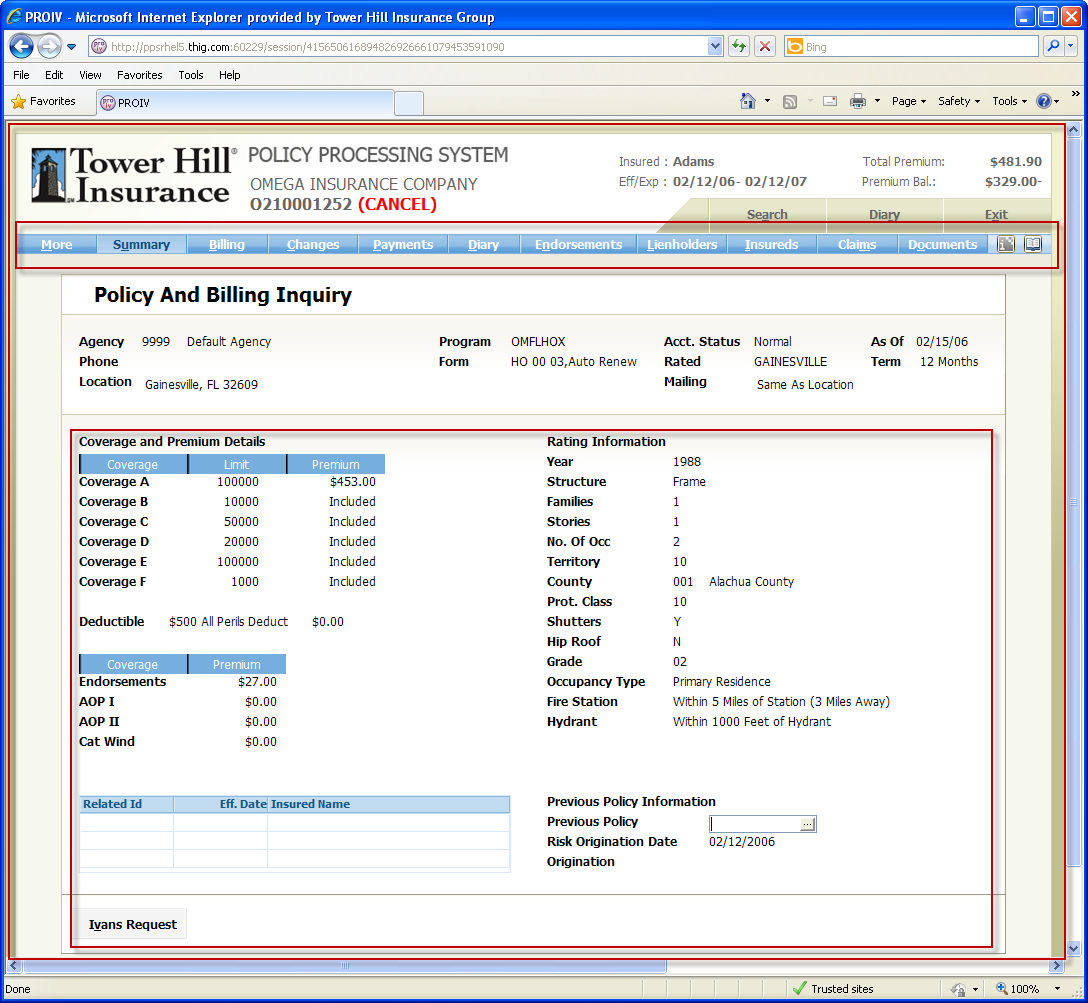Click the Refresh page icon

(x=739, y=46)
